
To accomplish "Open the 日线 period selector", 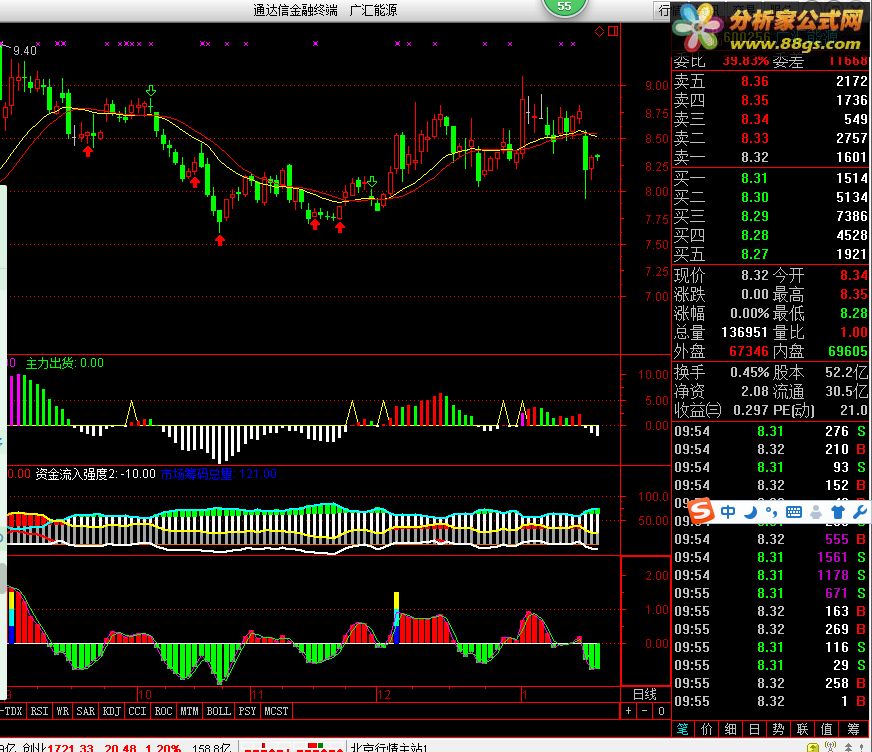I will tap(645, 694).
